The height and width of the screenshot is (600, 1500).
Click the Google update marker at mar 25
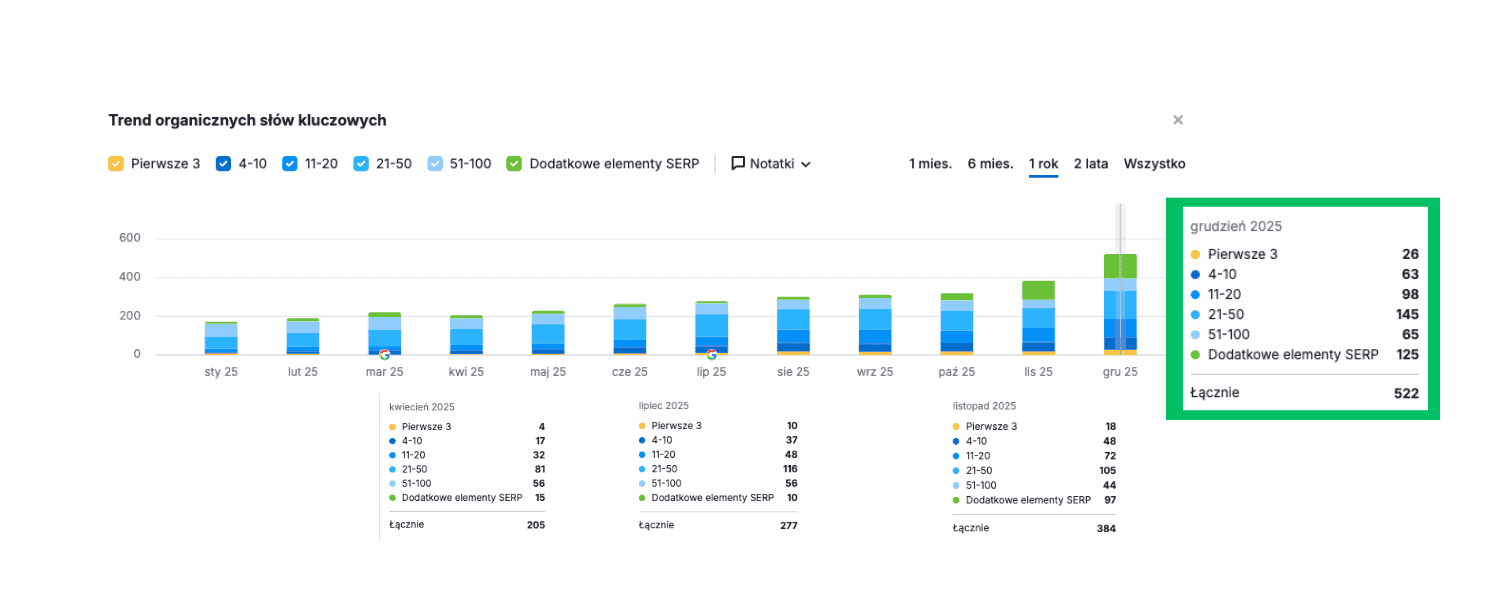(x=384, y=354)
